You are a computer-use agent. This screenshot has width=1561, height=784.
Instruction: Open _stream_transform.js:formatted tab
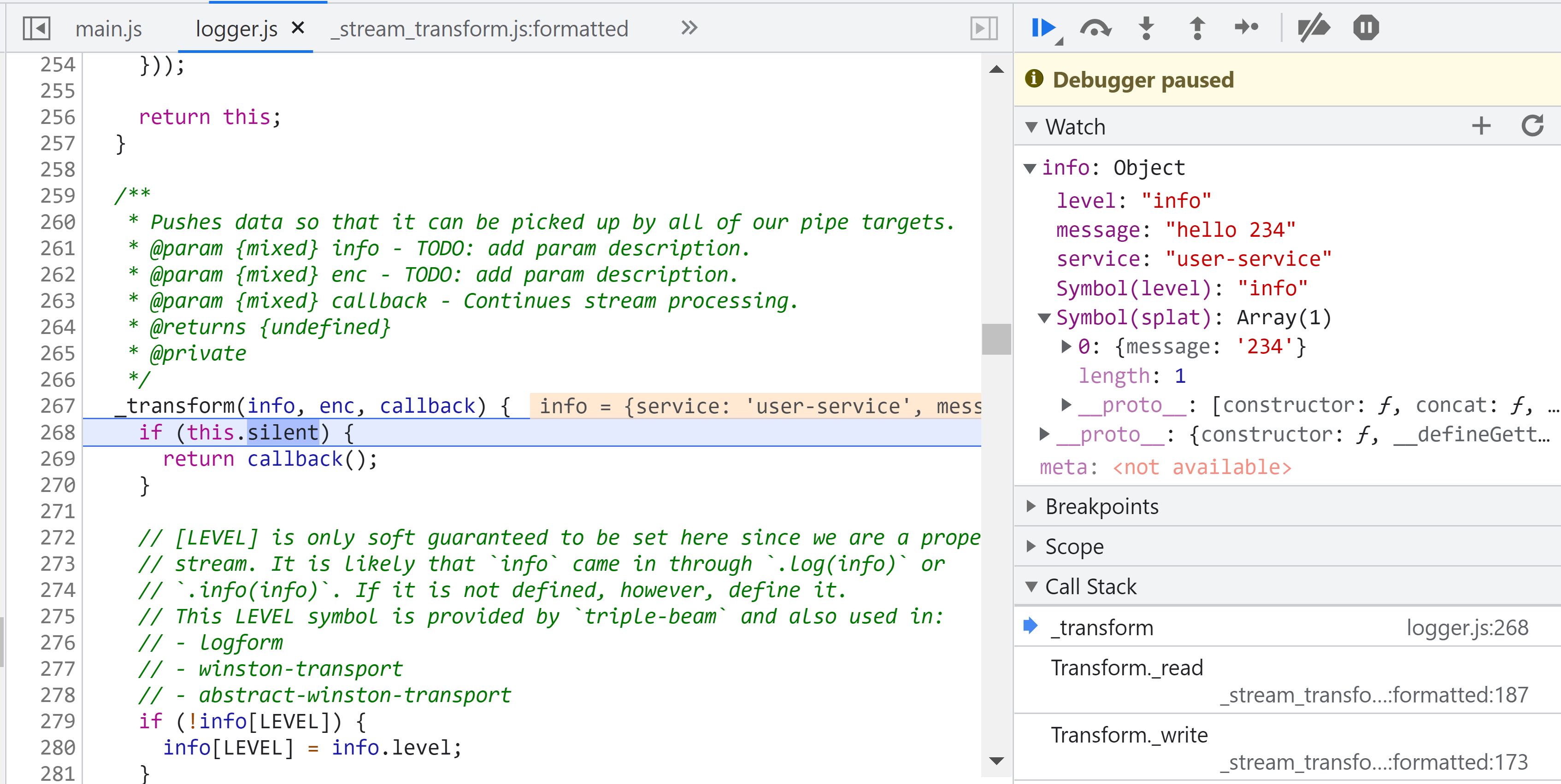pos(479,29)
